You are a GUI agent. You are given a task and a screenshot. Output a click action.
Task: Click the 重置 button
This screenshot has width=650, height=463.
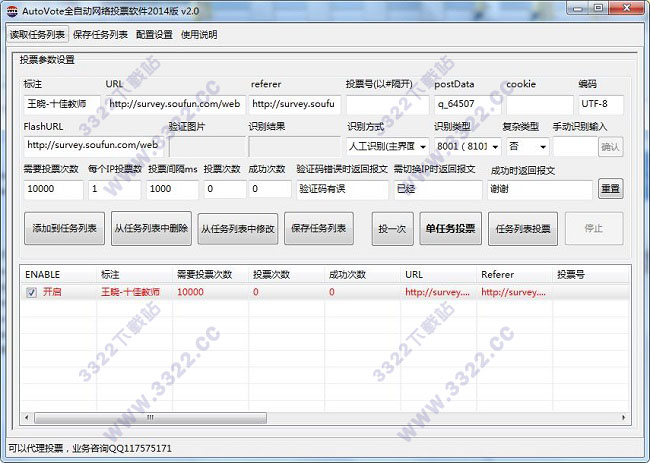611,189
